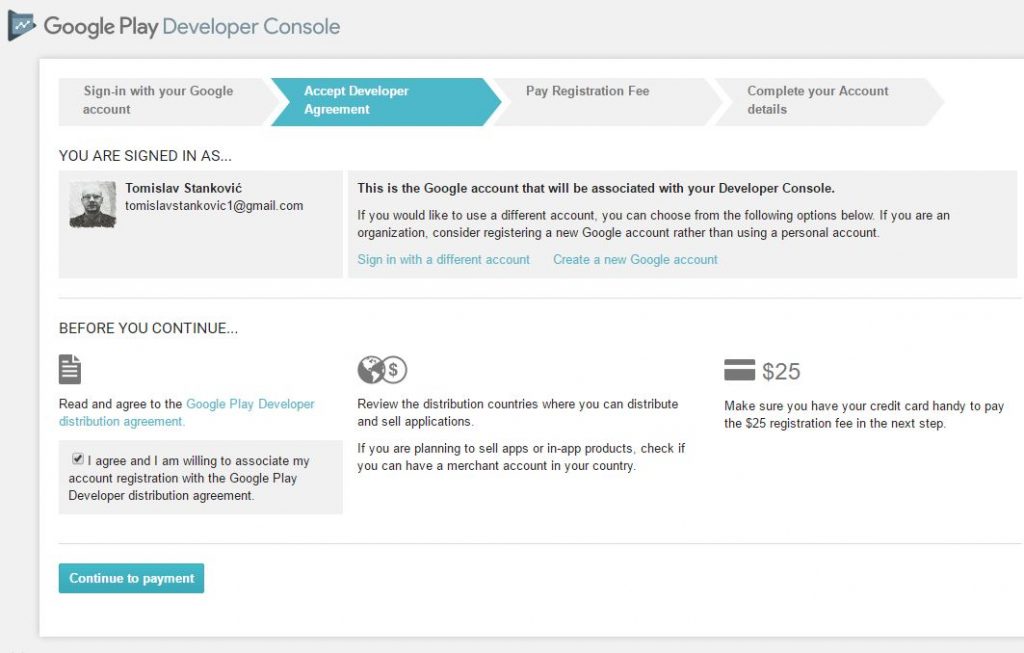Screen dimensions: 1024x653
Task: Open the Google Play Developer distribution agreement link
Action: coord(187,413)
